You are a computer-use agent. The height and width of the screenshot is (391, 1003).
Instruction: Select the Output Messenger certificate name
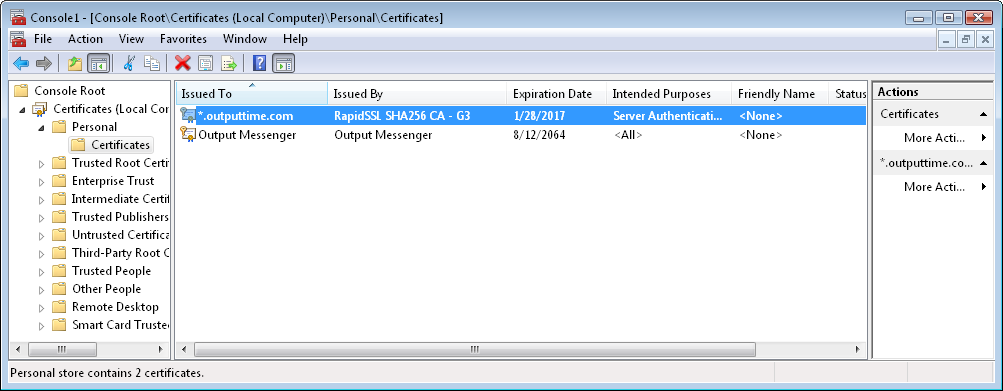pyautogui.click(x=247, y=135)
